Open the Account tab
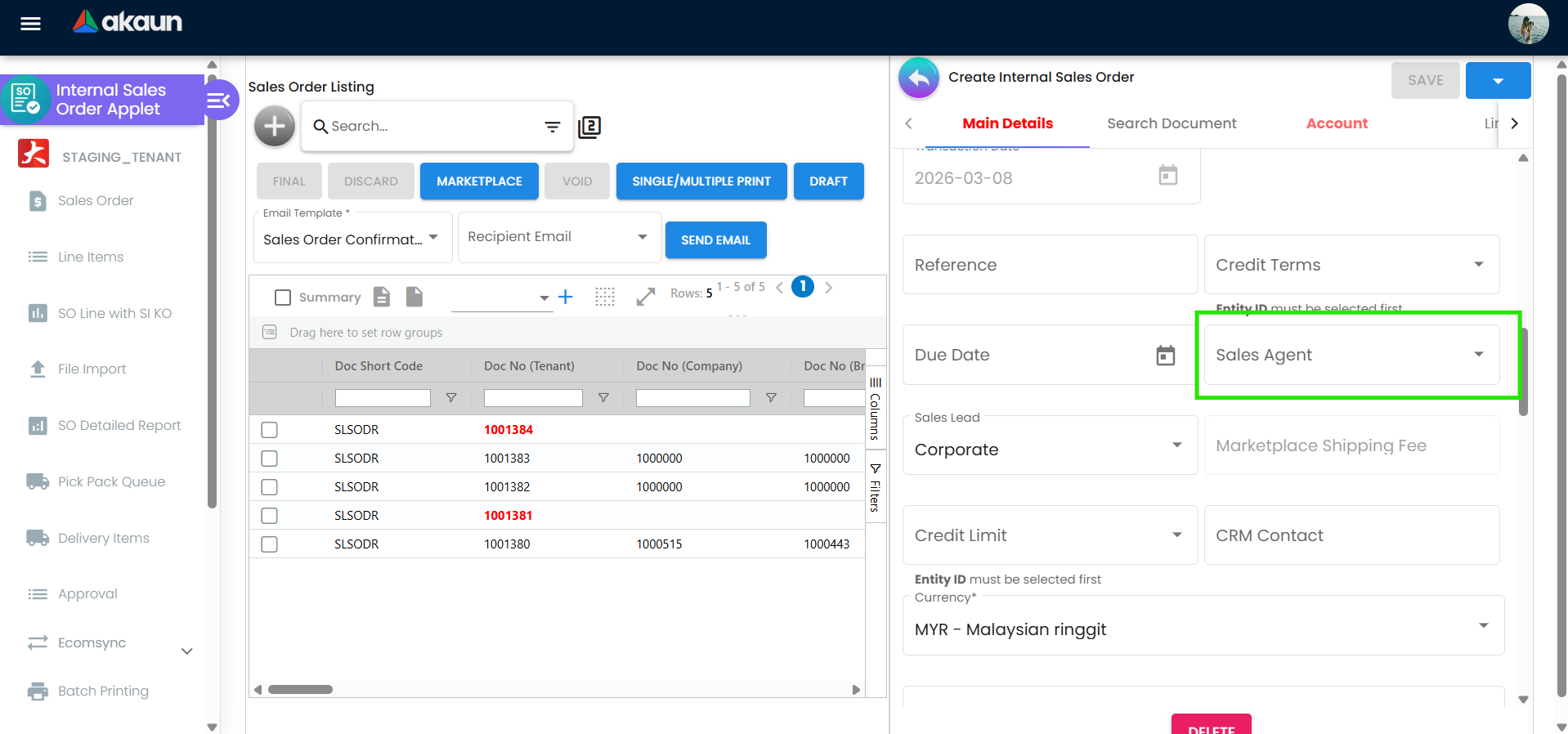The width and height of the screenshot is (1568, 734). pyautogui.click(x=1336, y=123)
